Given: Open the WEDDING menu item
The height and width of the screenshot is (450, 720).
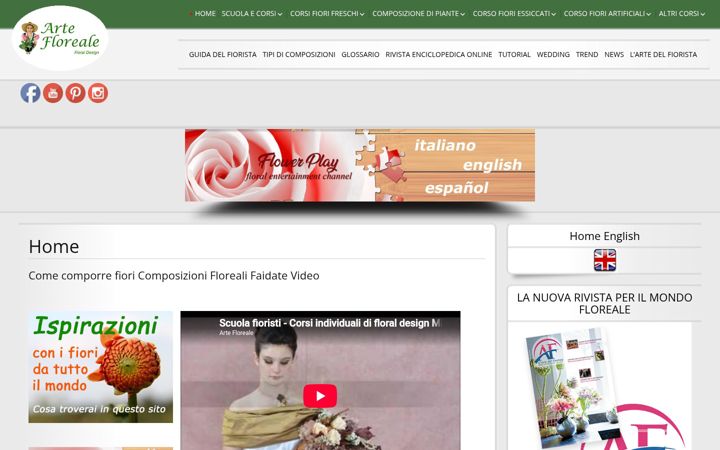Looking at the screenshot, I should [553, 54].
